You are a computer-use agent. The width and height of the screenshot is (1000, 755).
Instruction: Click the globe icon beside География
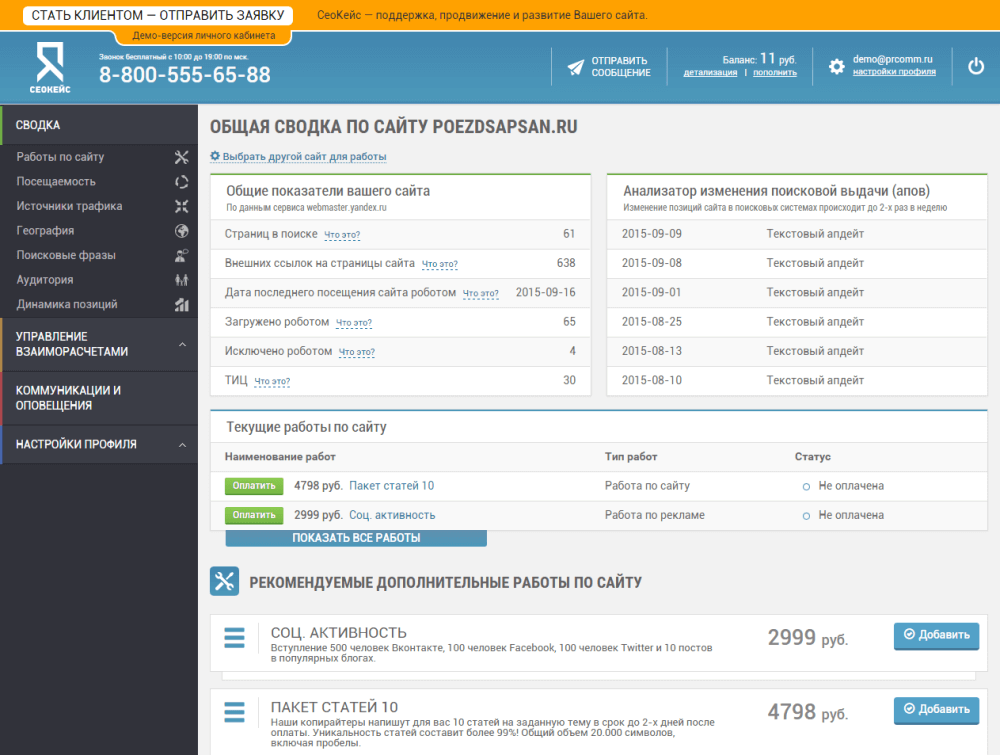coord(182,231)
